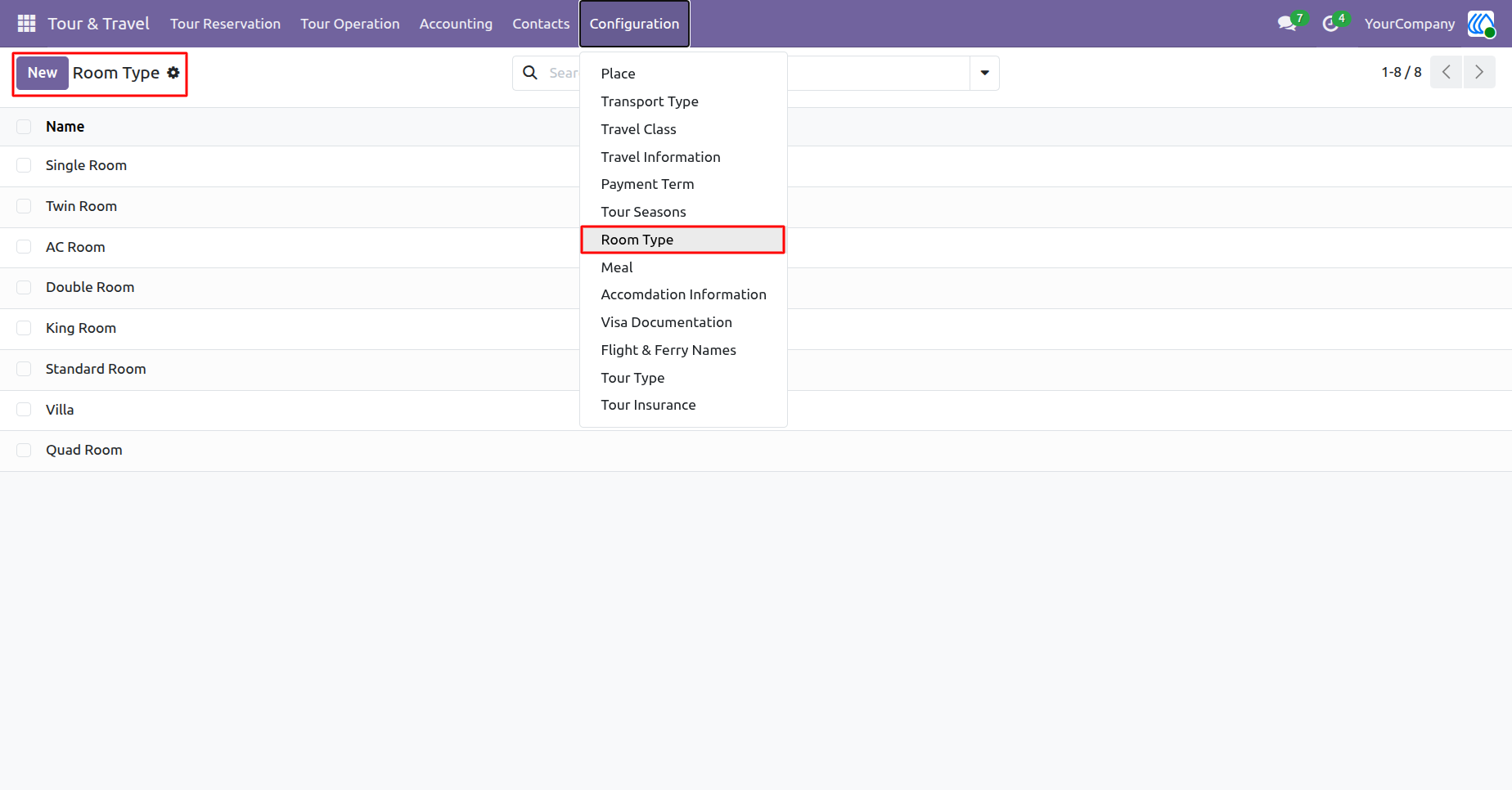Go to previous page arrow

(x=1446, y=73)
